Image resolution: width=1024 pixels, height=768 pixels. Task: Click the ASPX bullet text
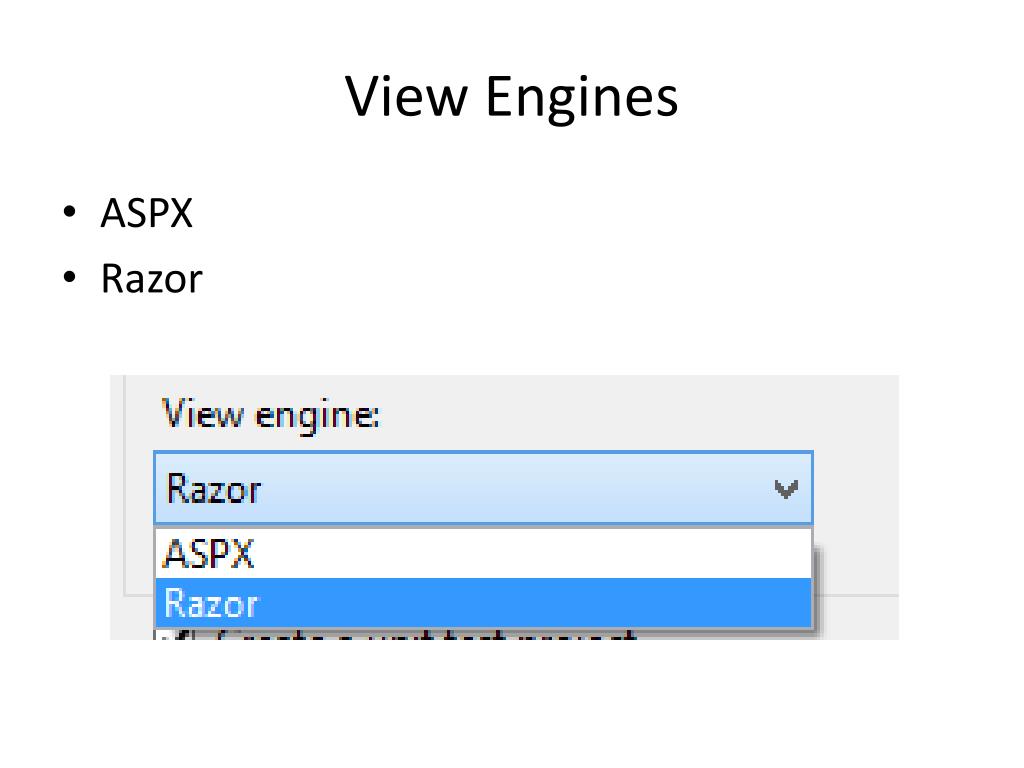point(147,213)
